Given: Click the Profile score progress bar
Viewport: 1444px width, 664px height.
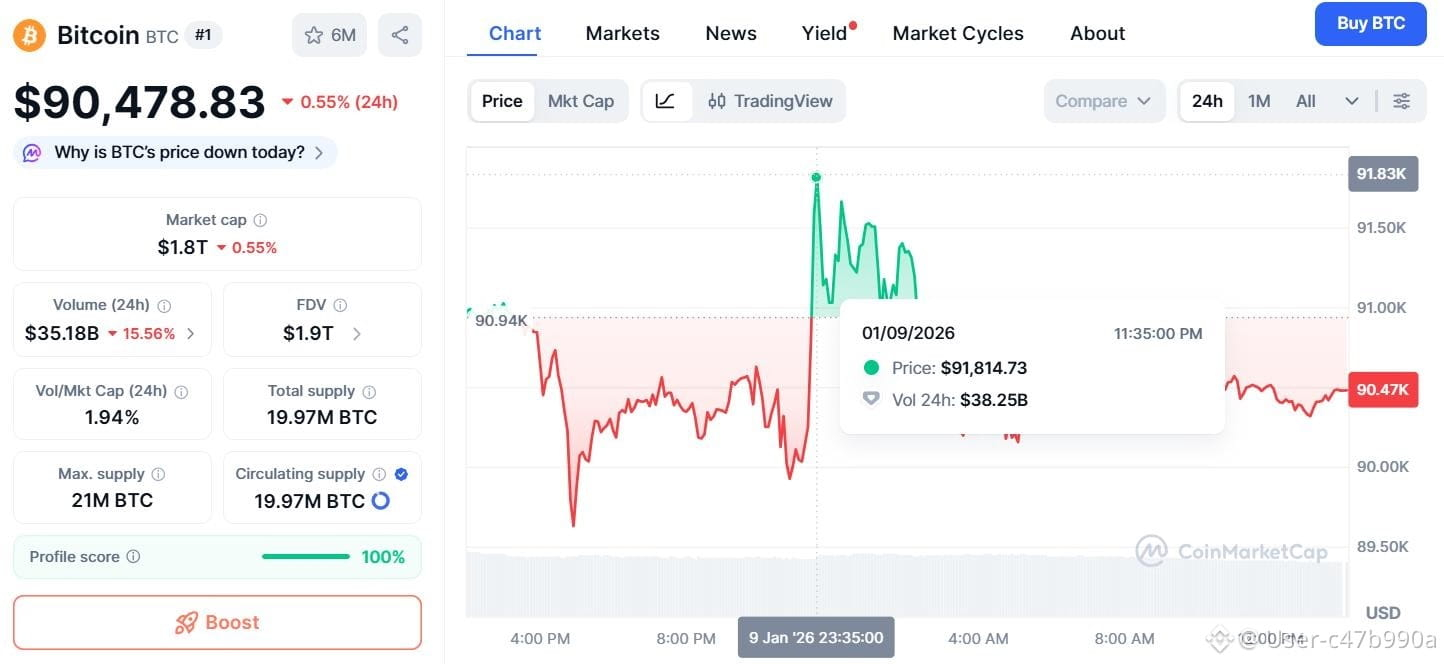Looking at the screenshot, I should pos(306,557).
